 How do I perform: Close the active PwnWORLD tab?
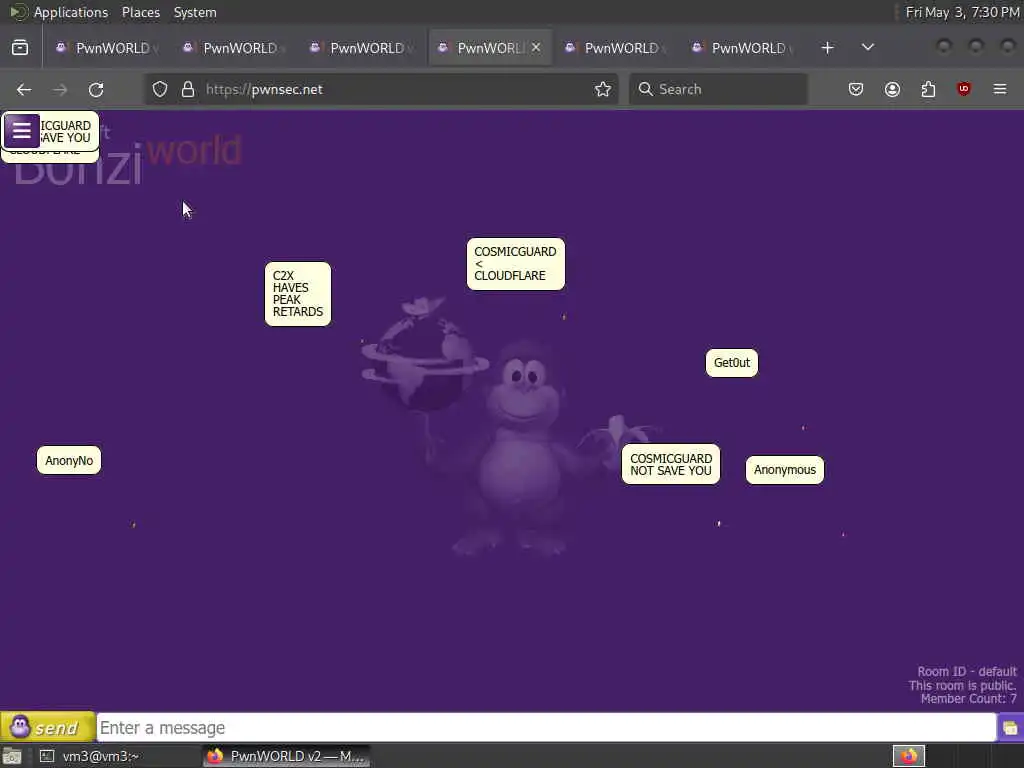point(536,48)
